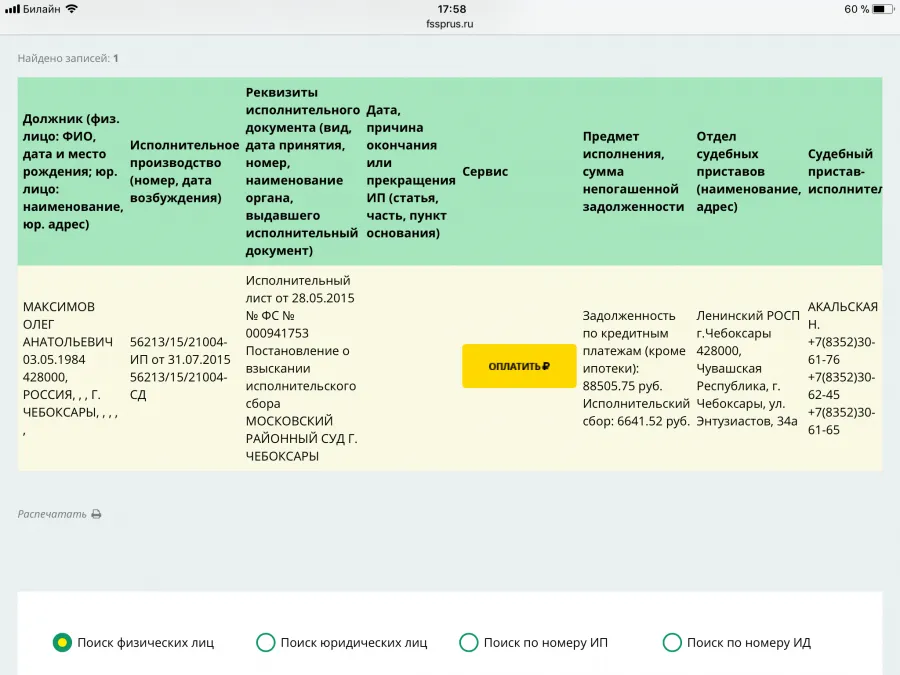Image resolution: width=900 pixels, height=675 pixels.
Task: Tap the cellular signal bars icon
Action: (x=11, y=9)
